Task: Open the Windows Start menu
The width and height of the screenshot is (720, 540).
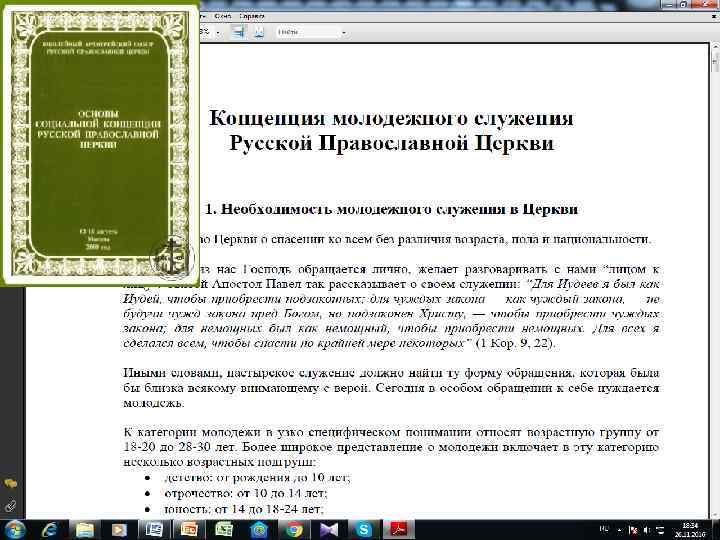Action: pyautogui.click(x=15, y=530)
